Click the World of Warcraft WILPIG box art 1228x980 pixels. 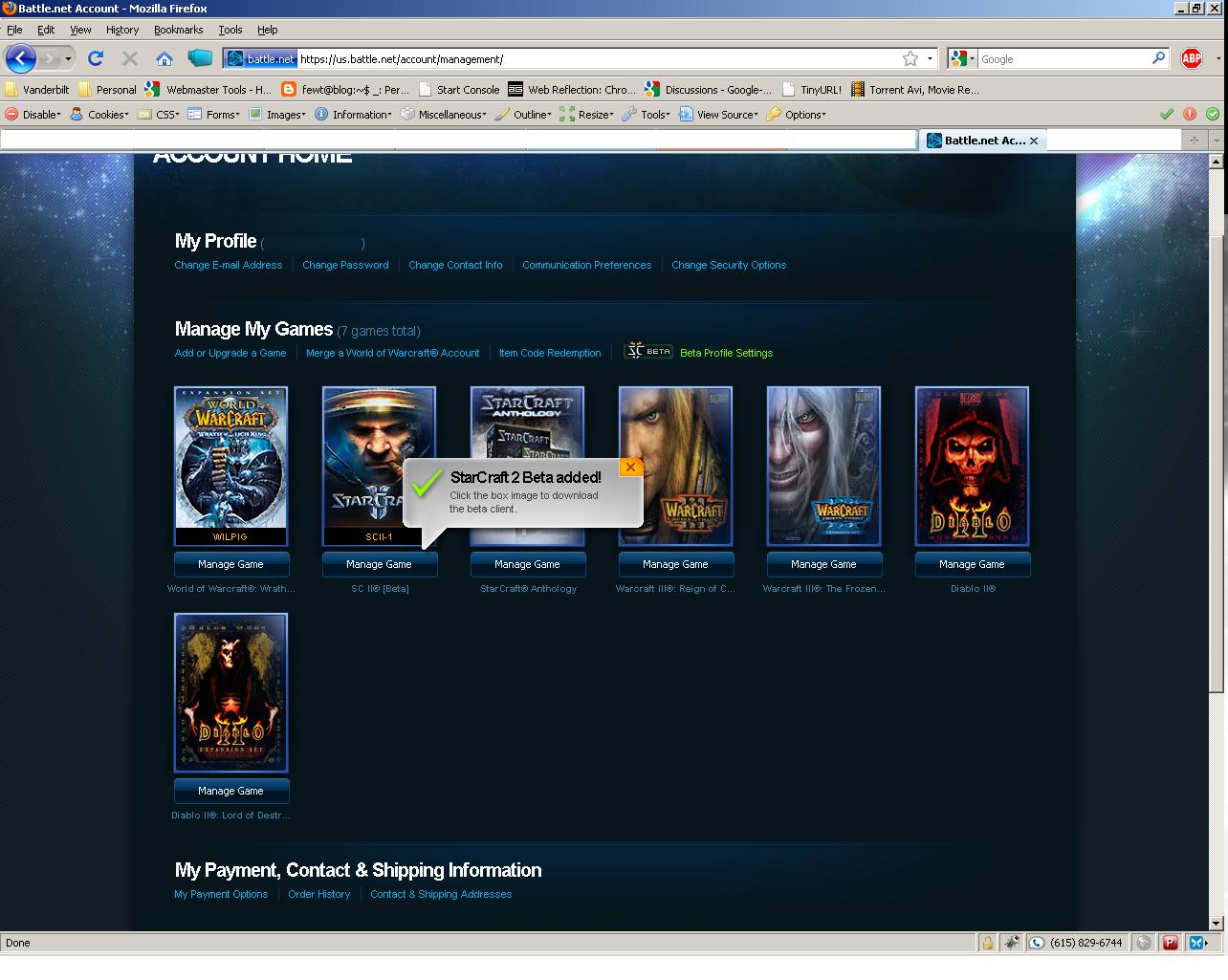tap(230, 466)
